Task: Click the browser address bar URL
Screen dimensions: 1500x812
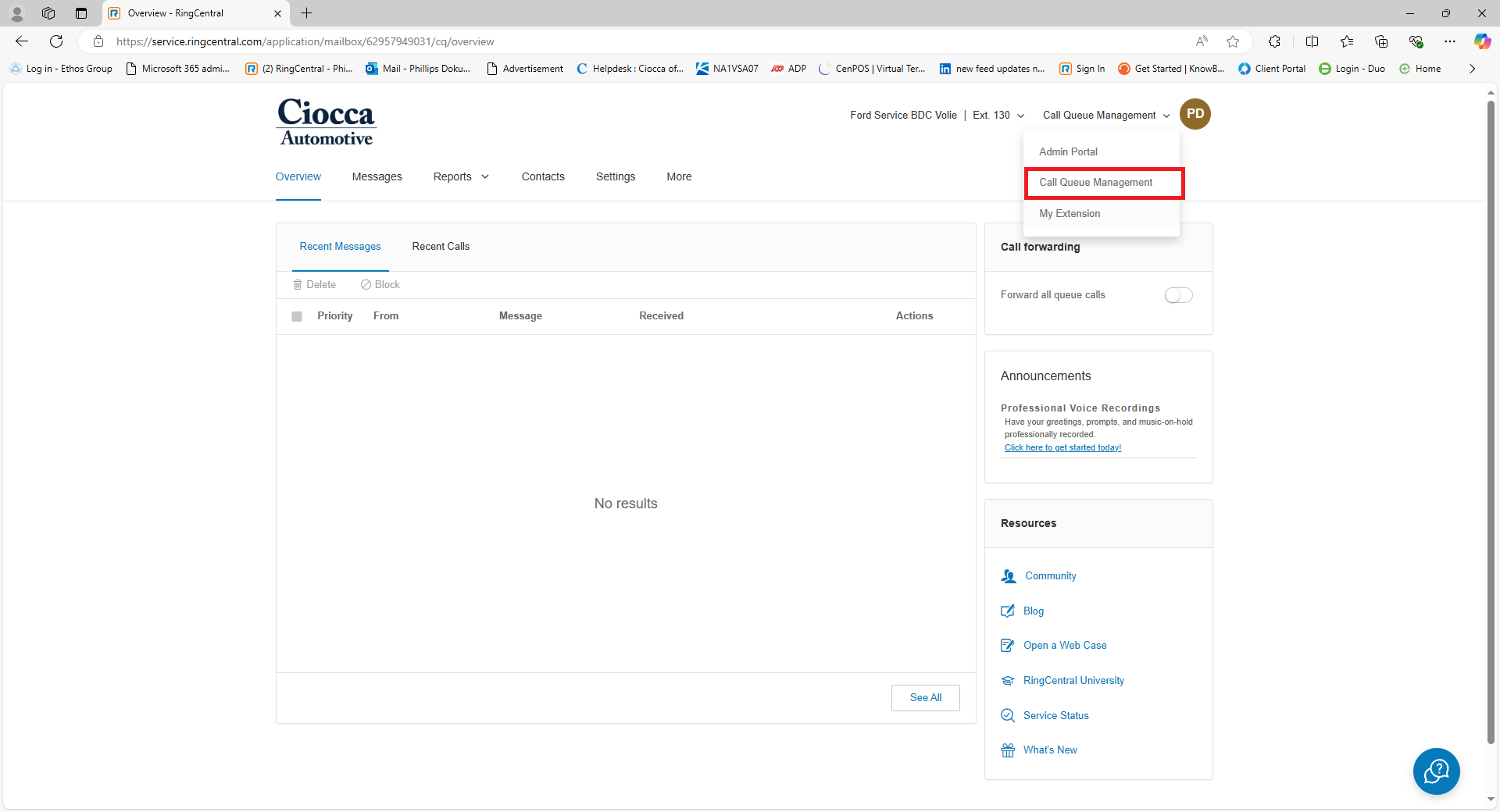Action: coord(305,41)
